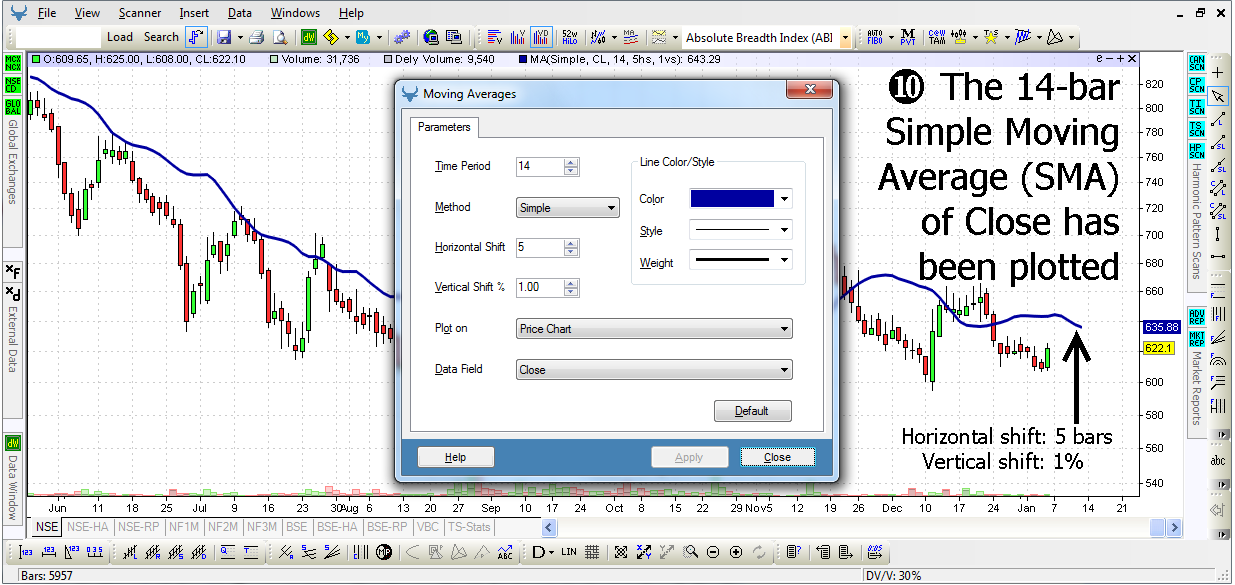The height and width of the screenshot is (585, 1235).
Task: Click the MP circle icon in bottom toolbar
Action: pyautogui.click(x=384, y=552)
